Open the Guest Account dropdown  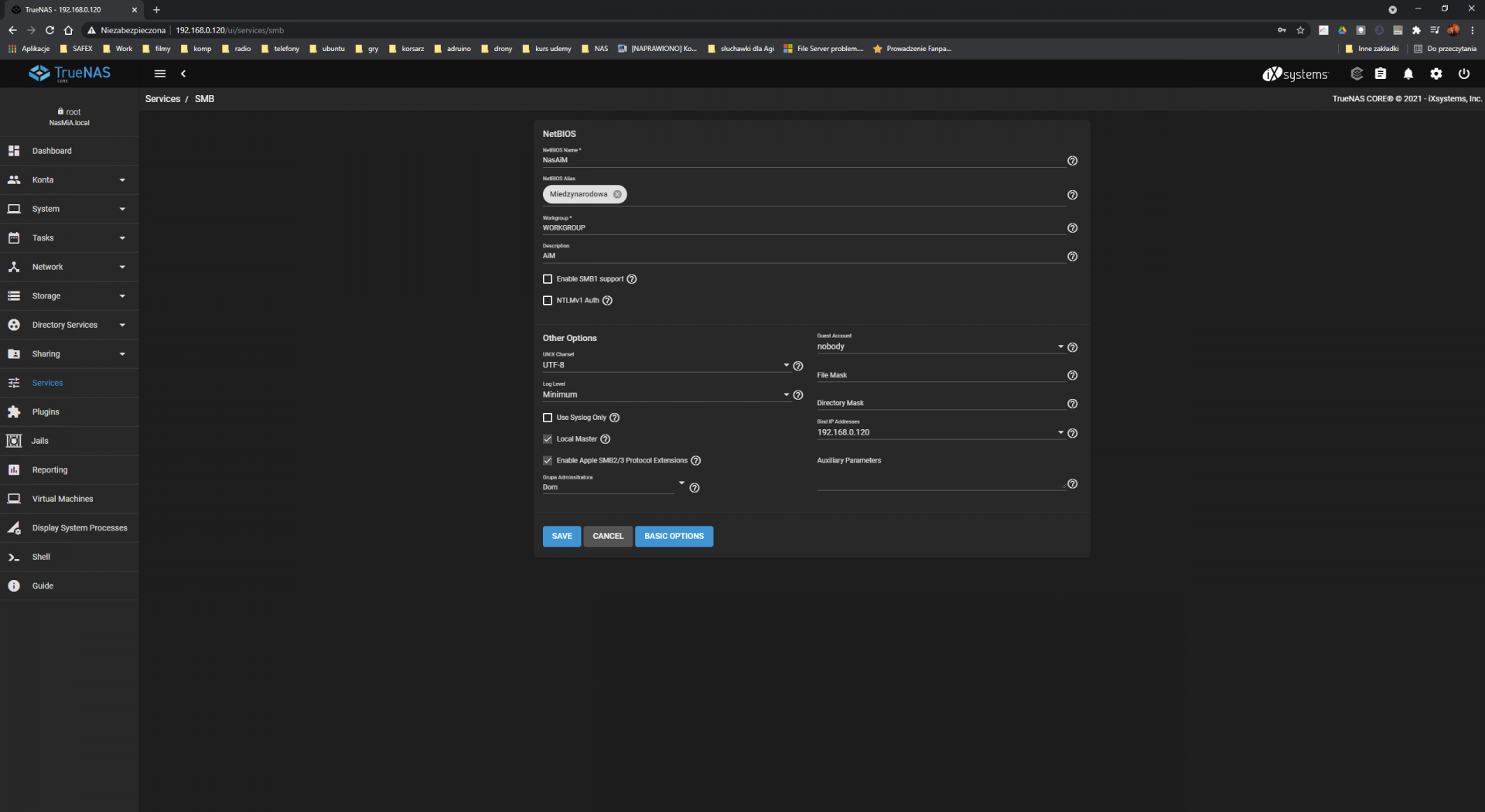[940, 347]
